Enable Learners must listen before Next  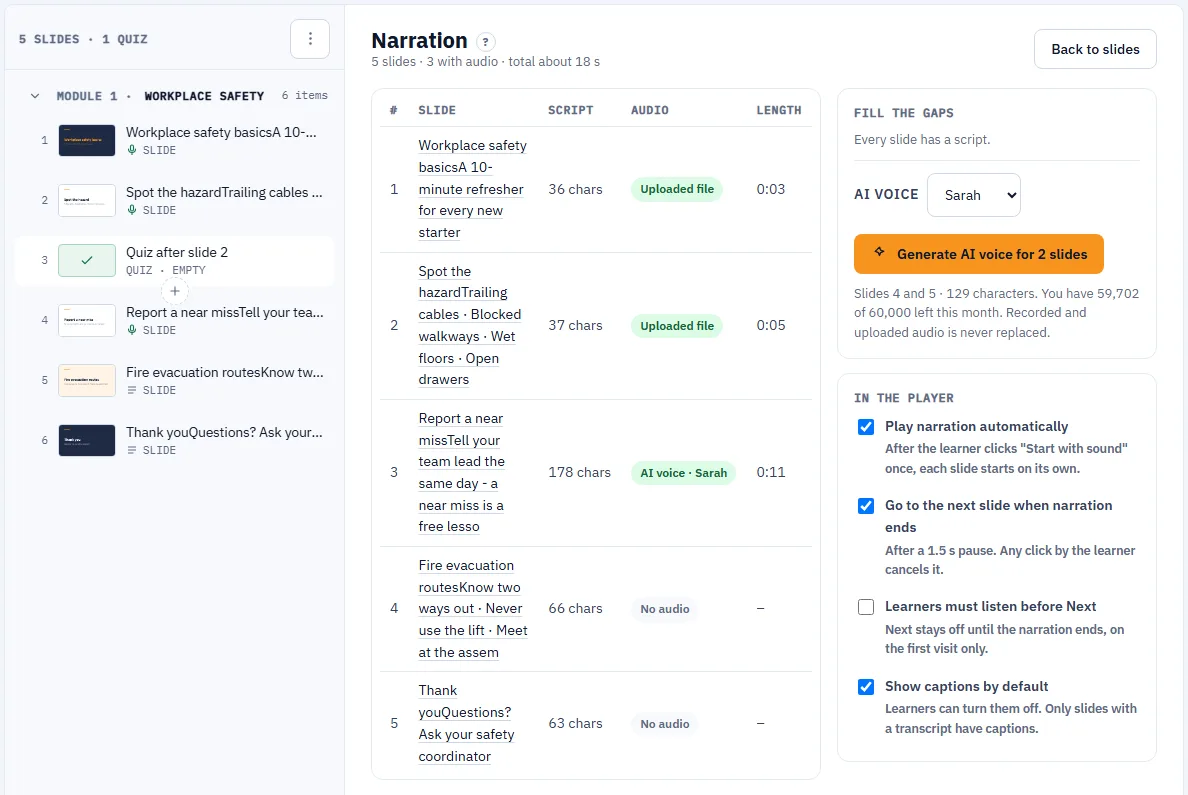(x=866, y=607)
